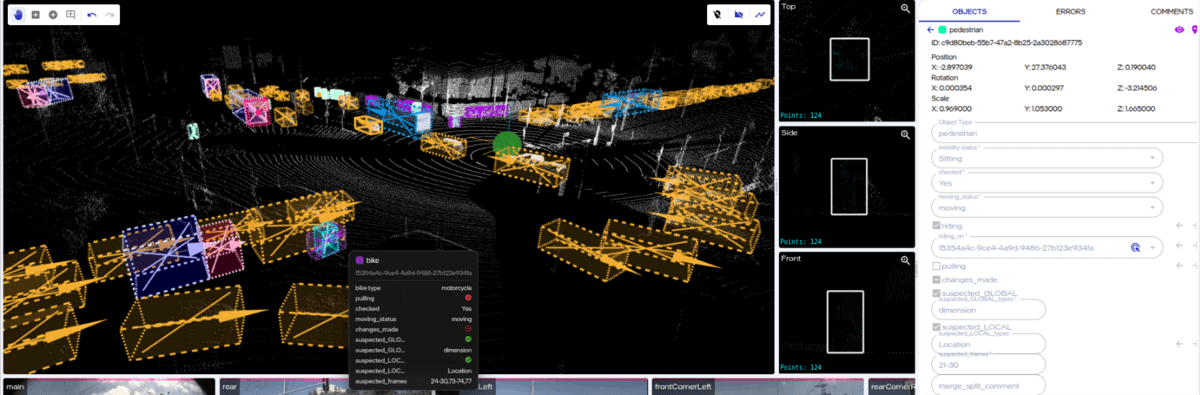Click the green sphere marker in 3D view
The height and width of the screenshot is (395, 1200).
[507, 144]
